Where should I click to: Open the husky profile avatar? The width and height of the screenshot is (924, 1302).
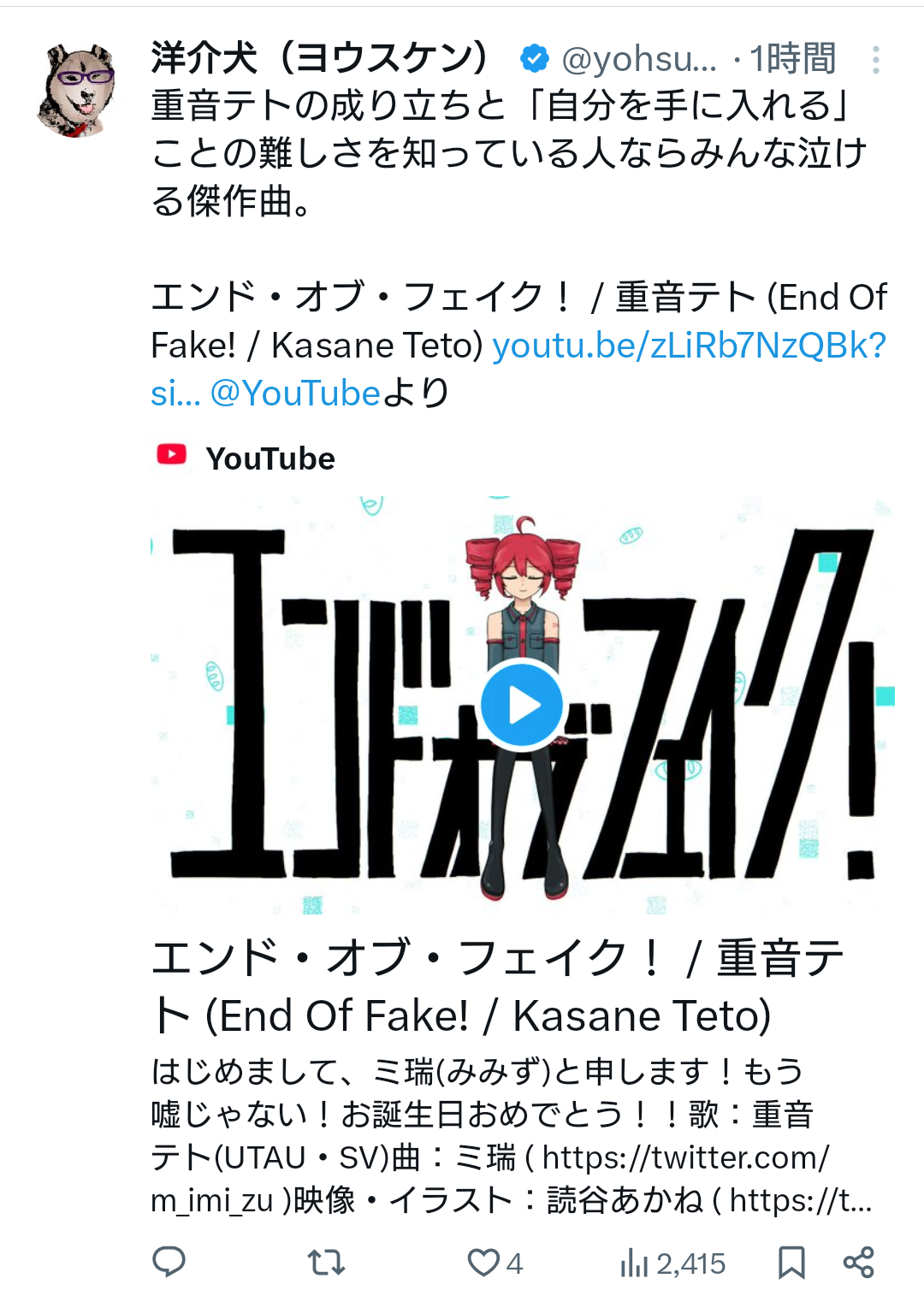(76, 90)
